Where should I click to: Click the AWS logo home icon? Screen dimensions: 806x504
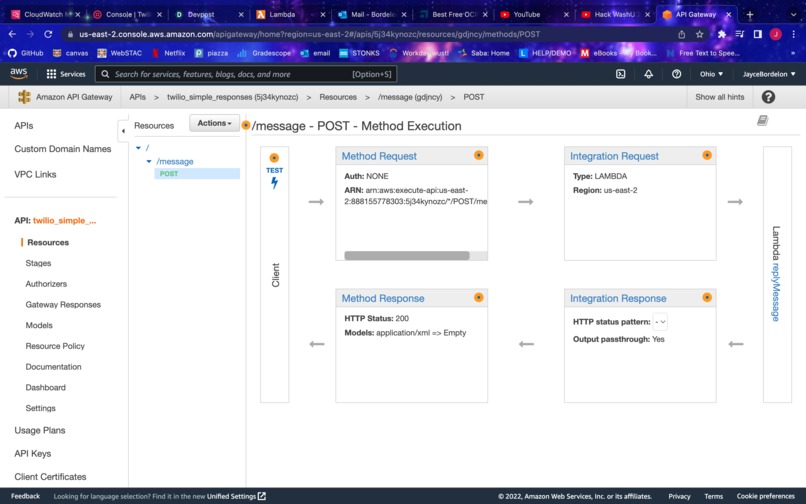pos(19,74)
